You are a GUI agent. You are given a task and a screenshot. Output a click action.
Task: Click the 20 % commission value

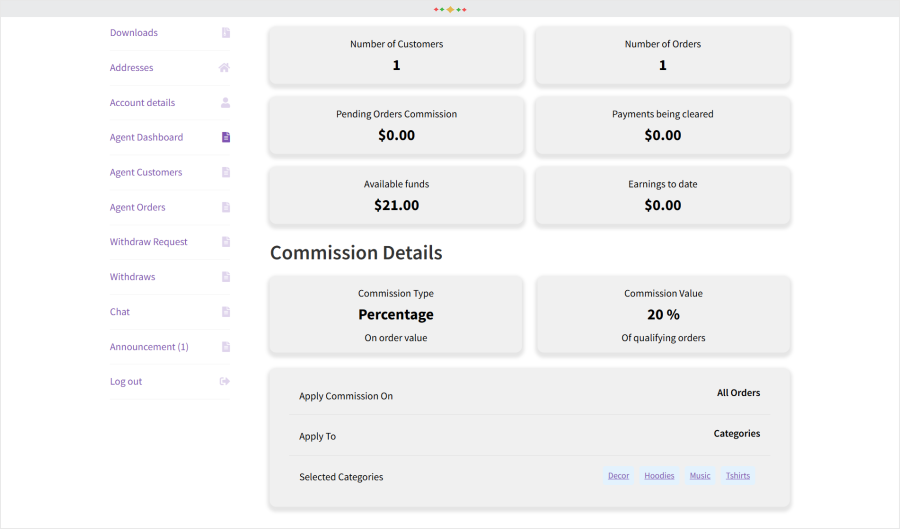click(x=664, y=314)
